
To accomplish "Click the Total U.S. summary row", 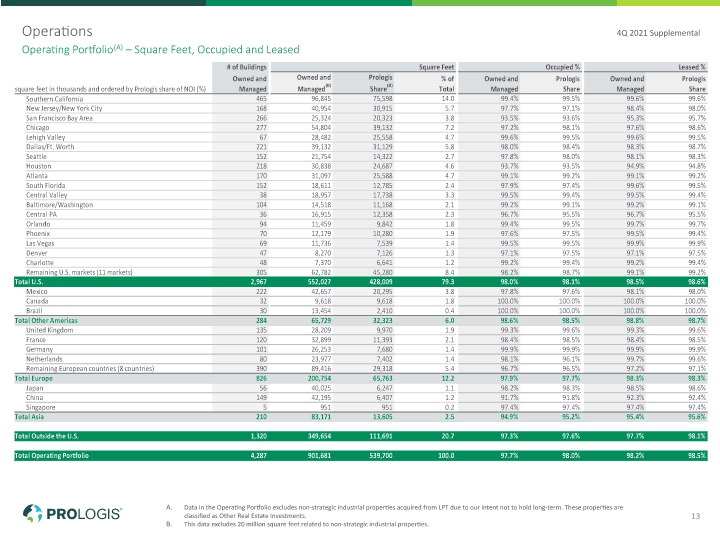I will tap(360, 282).
